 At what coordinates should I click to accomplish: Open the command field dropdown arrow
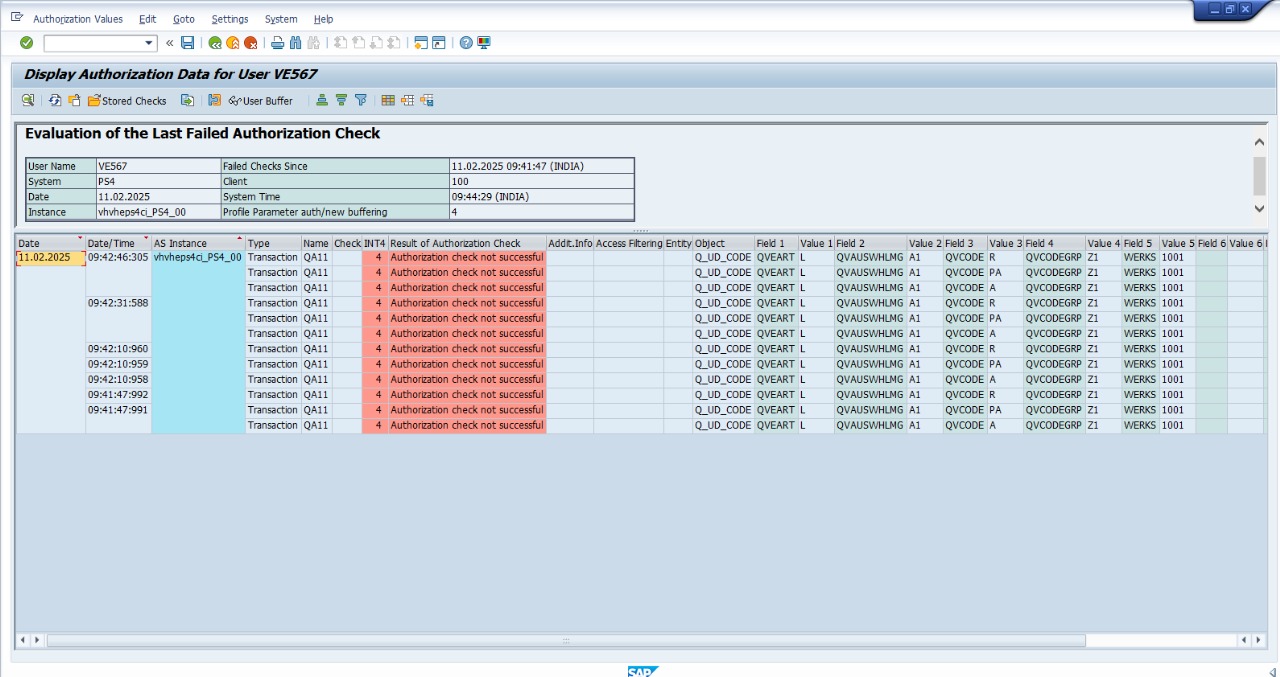(x=150, y=43)
